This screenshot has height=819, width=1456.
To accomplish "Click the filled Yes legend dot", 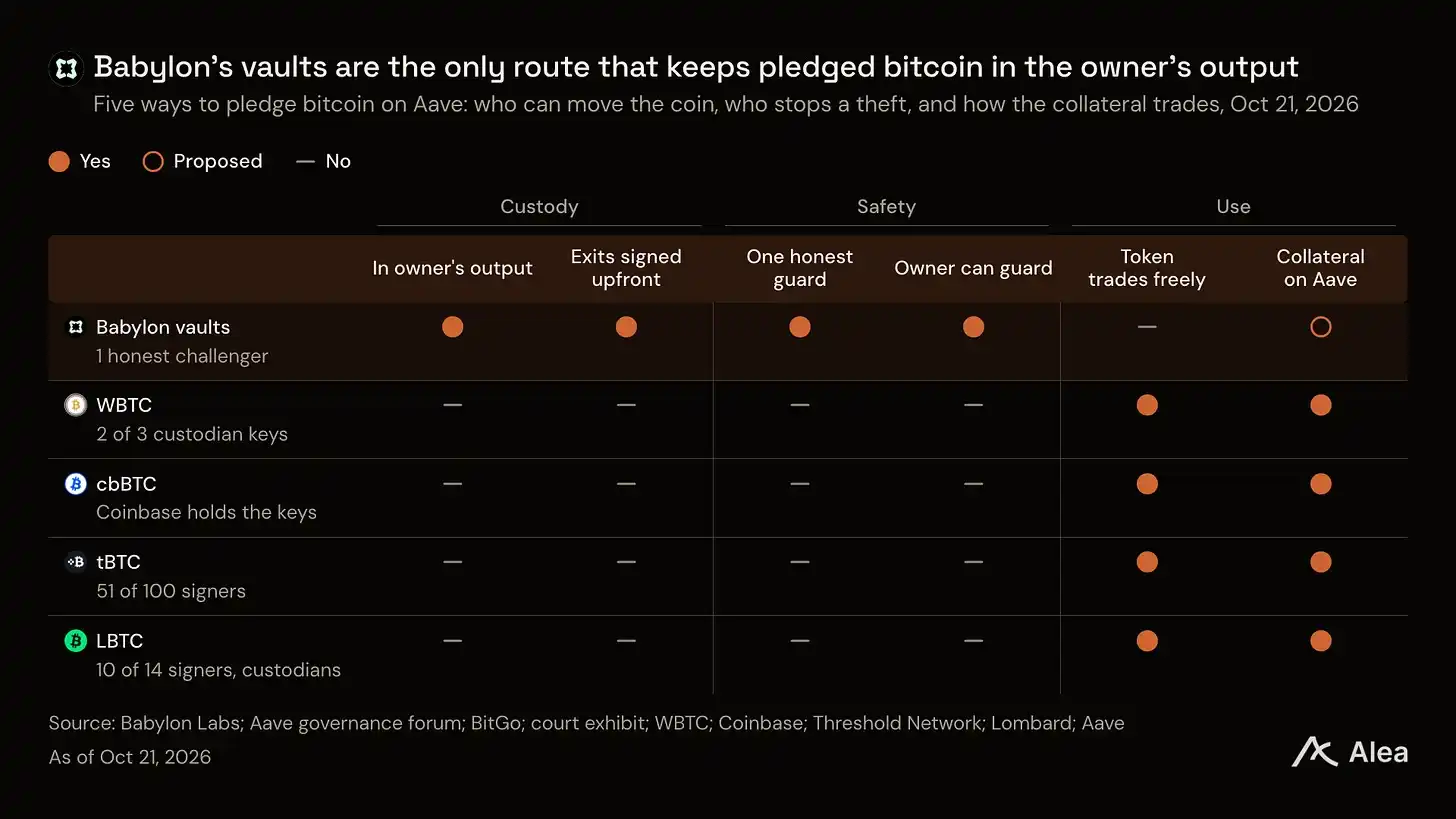I will (59, 161).
